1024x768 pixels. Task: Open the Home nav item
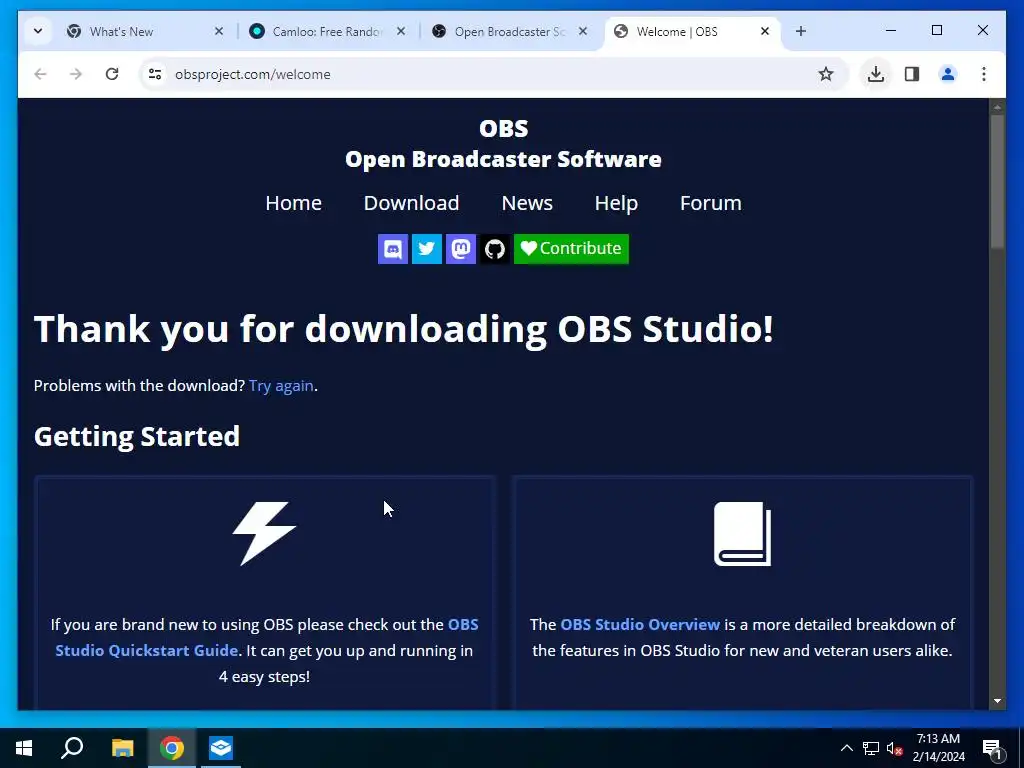coord(293,203)
